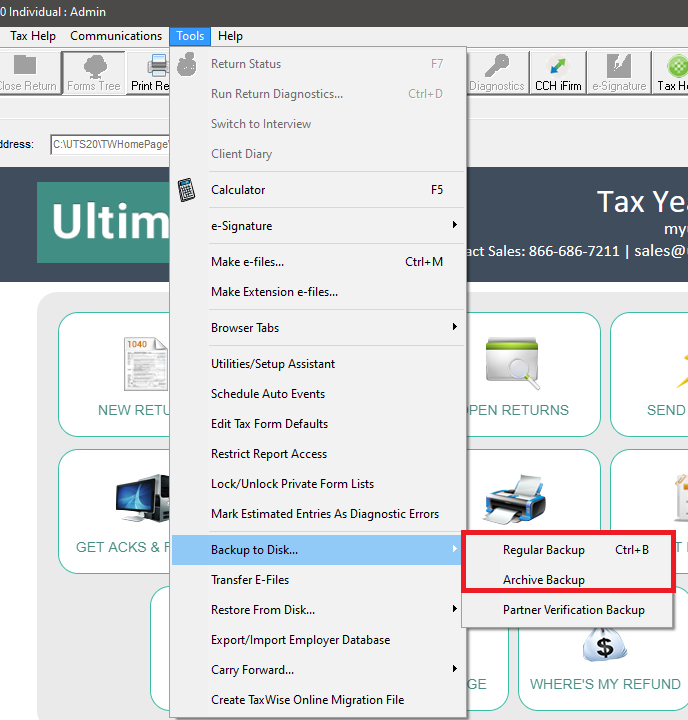Image resolution: width=688 pixels, height=720 pixels.
Task: Expand the Restore From Disk... submenu
Action: (x=318, y=610)
